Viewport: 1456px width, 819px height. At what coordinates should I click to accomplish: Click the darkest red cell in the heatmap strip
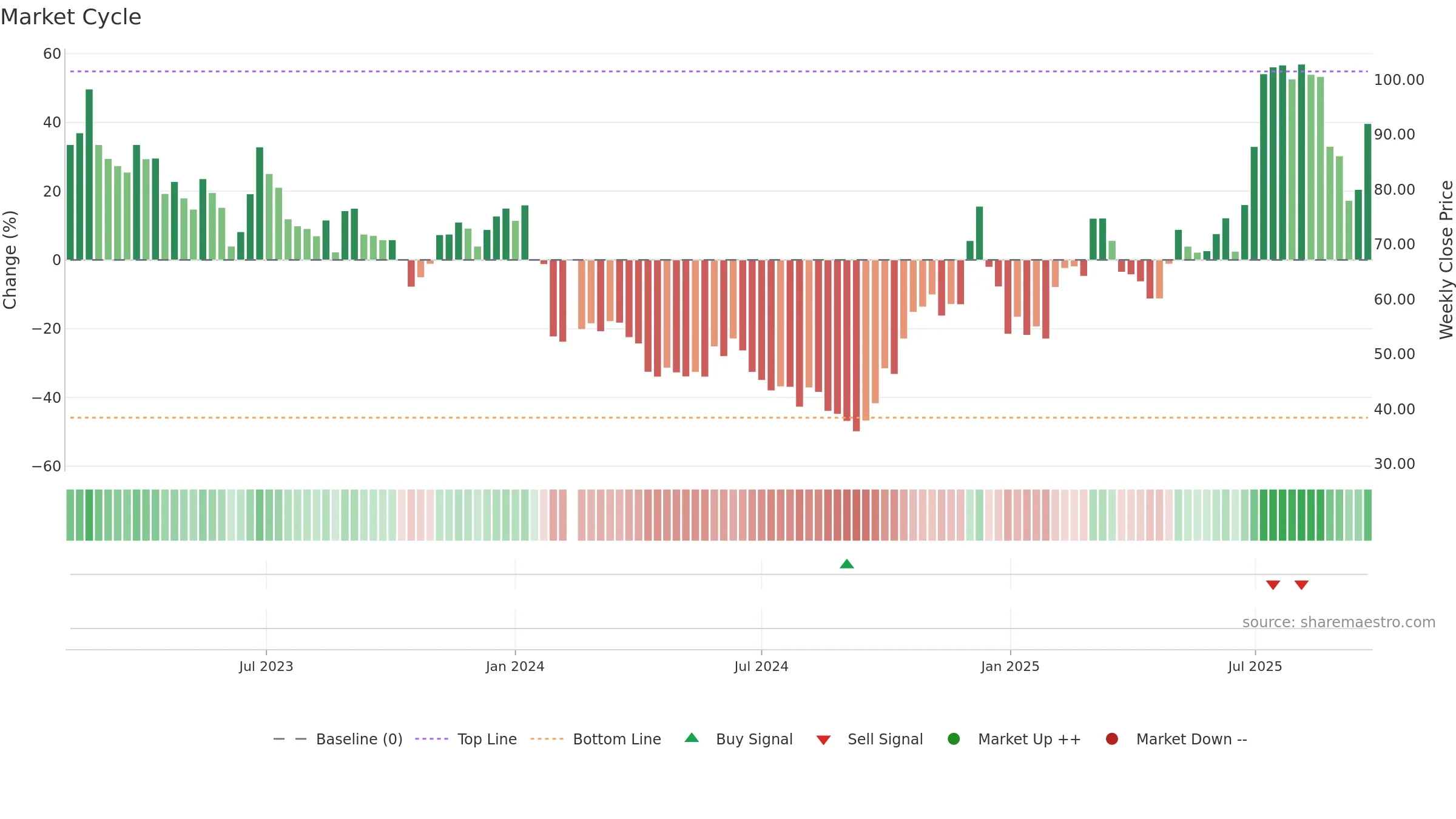(x=856, y=515)
